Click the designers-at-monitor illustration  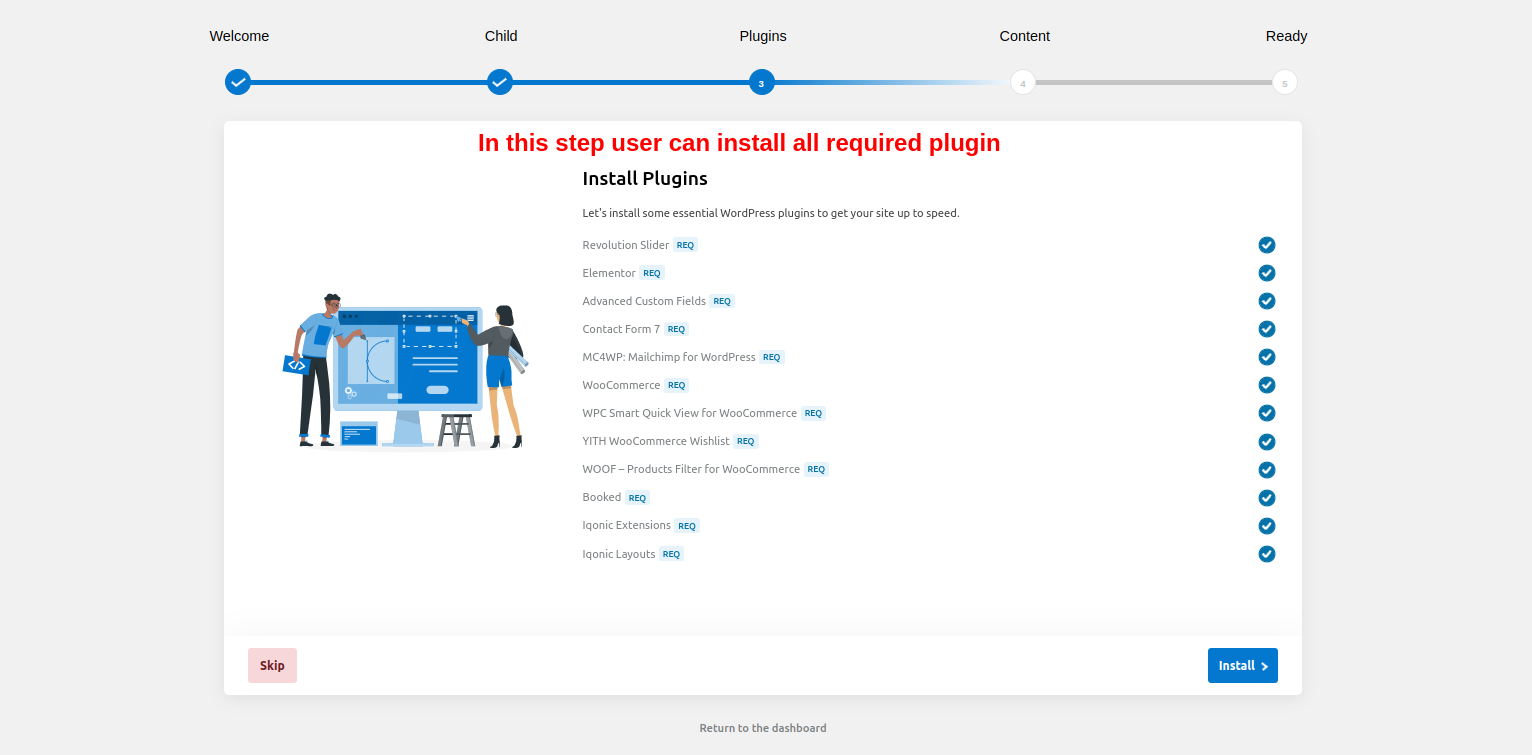click(405, 371)
